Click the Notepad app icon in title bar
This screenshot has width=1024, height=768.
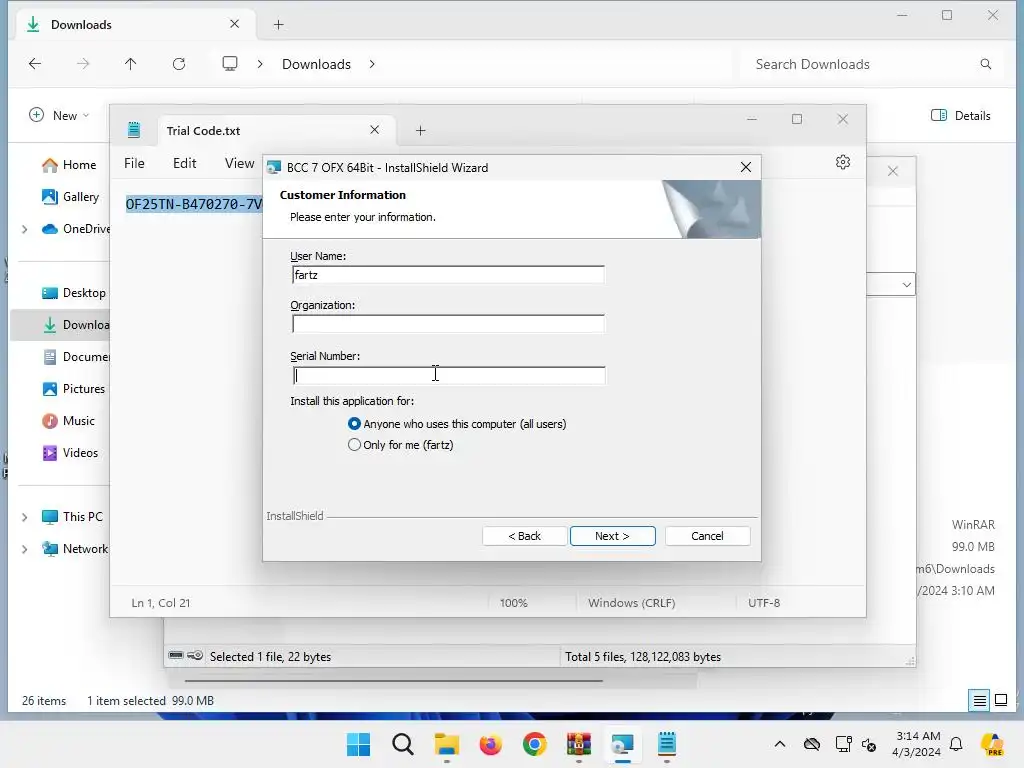pyautogui.click(x=134, y=130)
